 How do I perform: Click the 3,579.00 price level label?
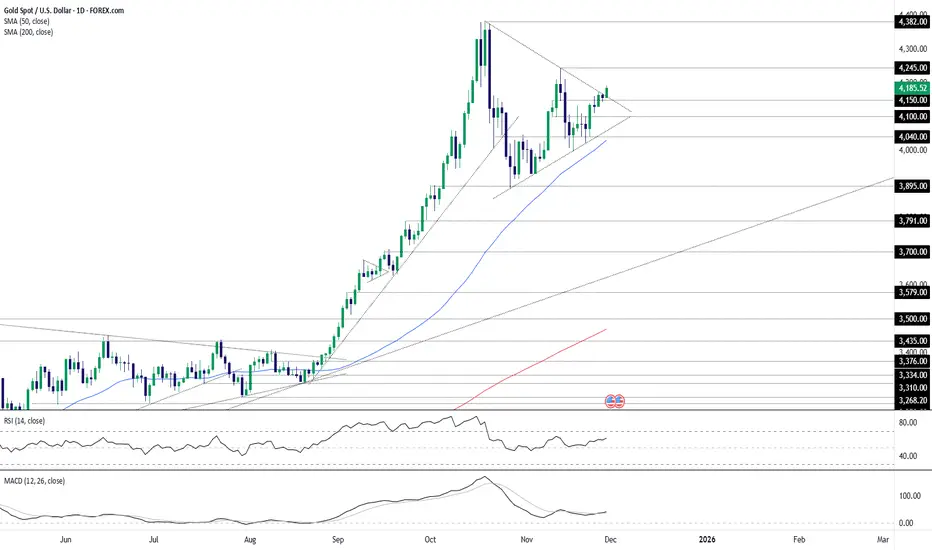coord(912,292)
